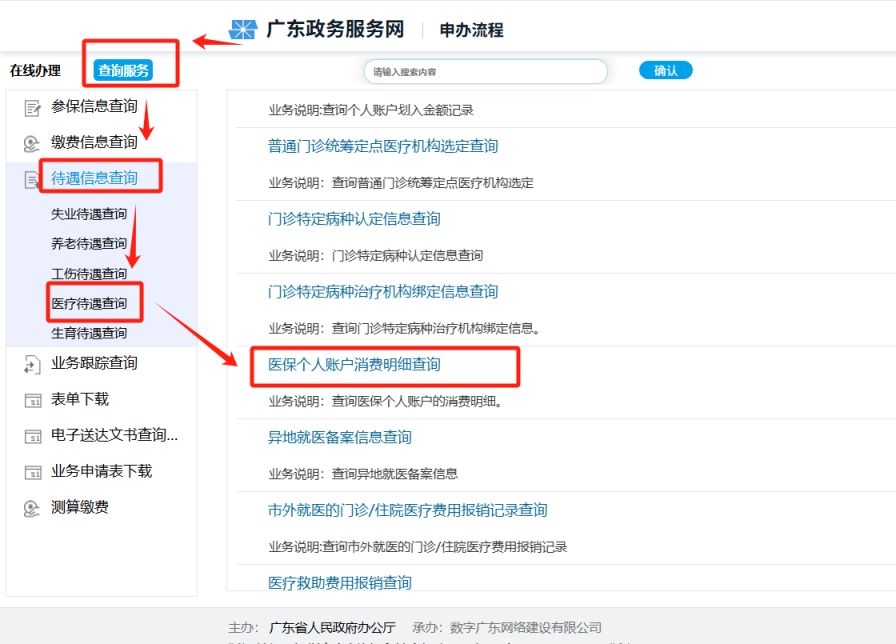Click the 测算缴费 icon
Image resolution: width=896 pixels, height=644 pixels.
[x=32, y=508]
